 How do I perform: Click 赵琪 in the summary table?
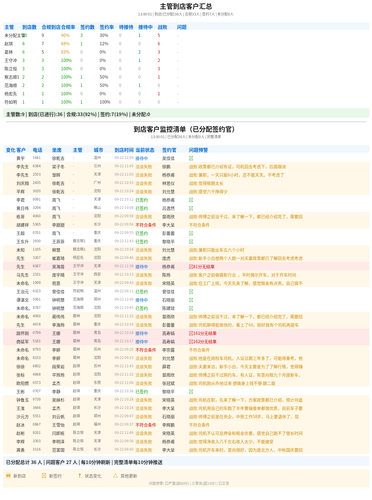point(9,44)
